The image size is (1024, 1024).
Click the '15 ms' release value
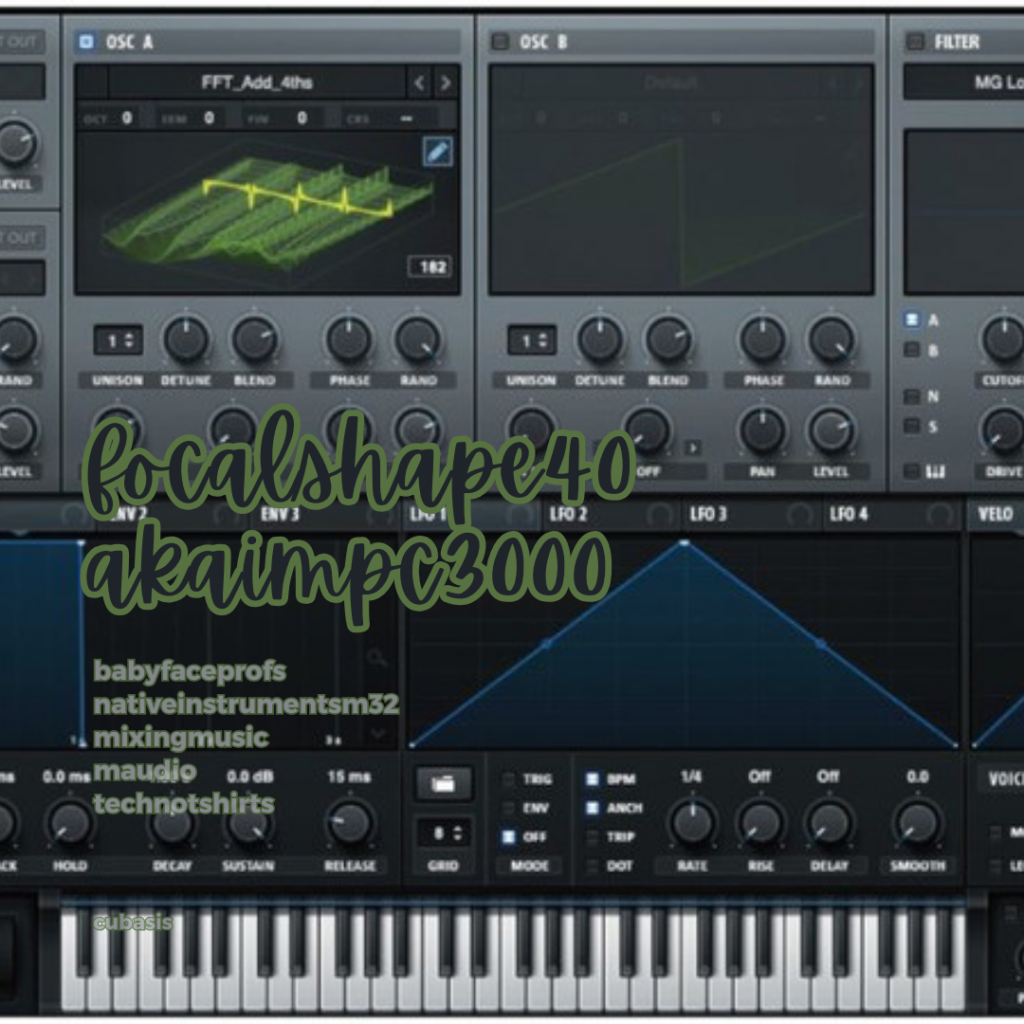[349, 776]
